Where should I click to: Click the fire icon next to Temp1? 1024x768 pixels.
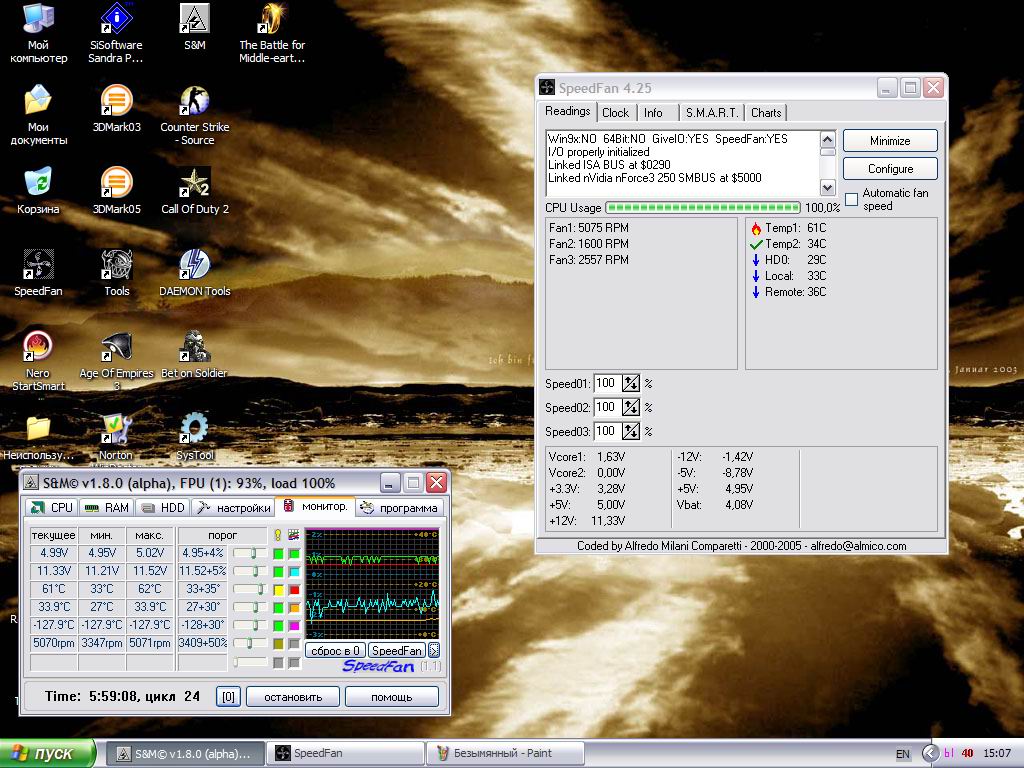tap(756, 228)
